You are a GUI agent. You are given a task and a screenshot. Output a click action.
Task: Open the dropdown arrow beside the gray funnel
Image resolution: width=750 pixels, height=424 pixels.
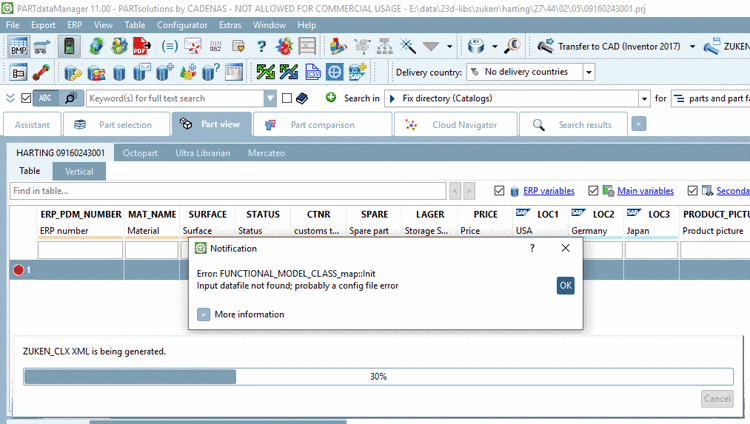click(449, 46)
